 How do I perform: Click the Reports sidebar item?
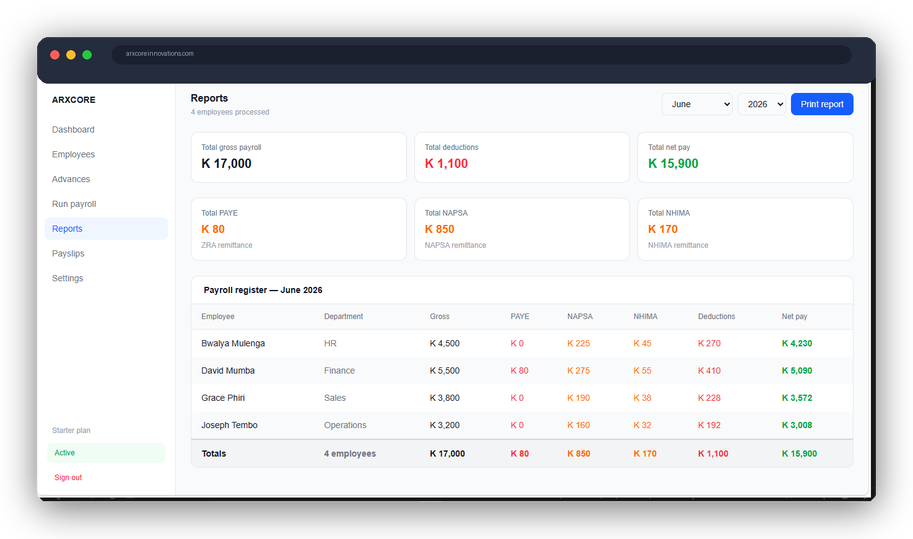[x=106, y=229]
